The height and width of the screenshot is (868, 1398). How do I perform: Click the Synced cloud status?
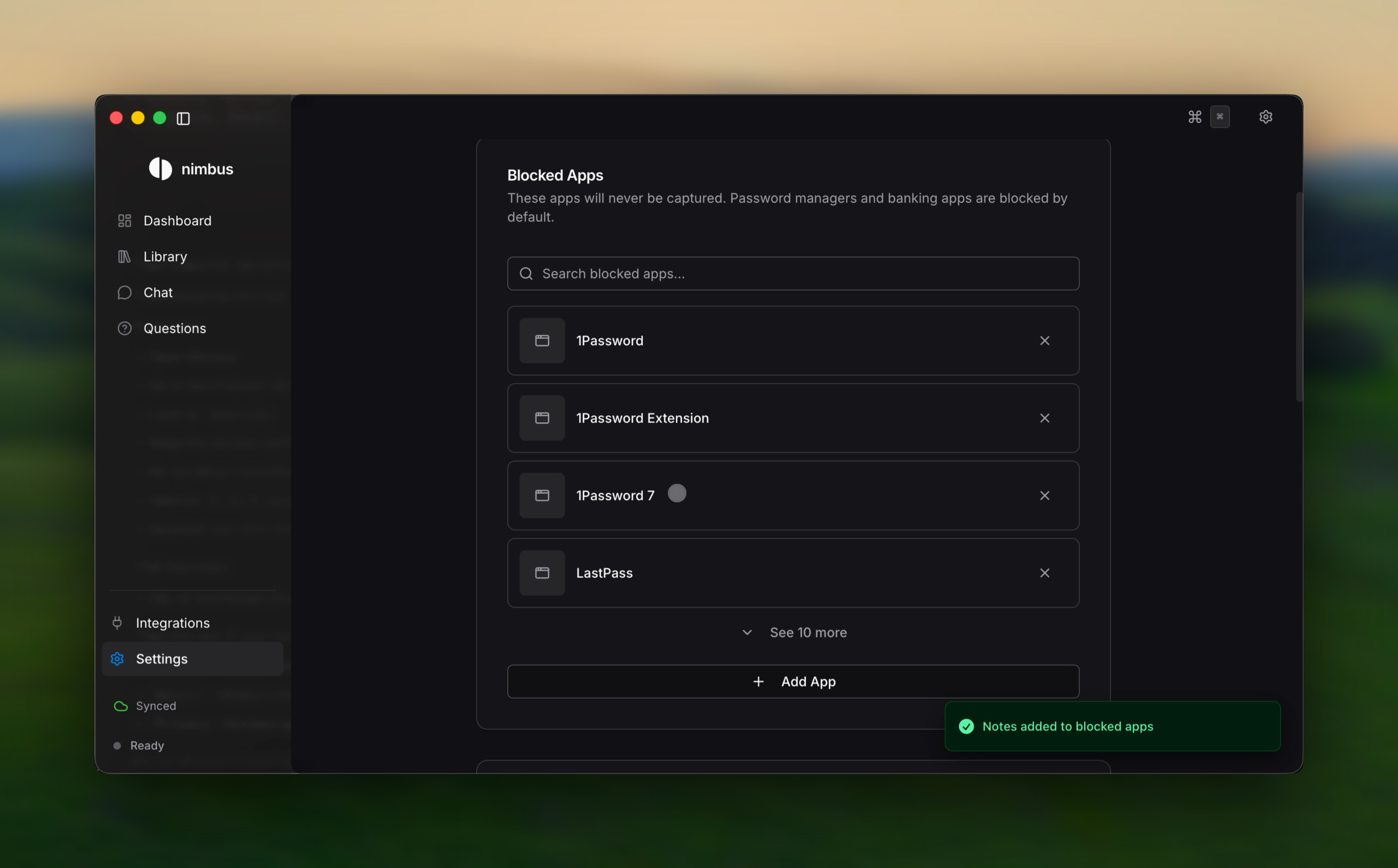pos(145,706)
